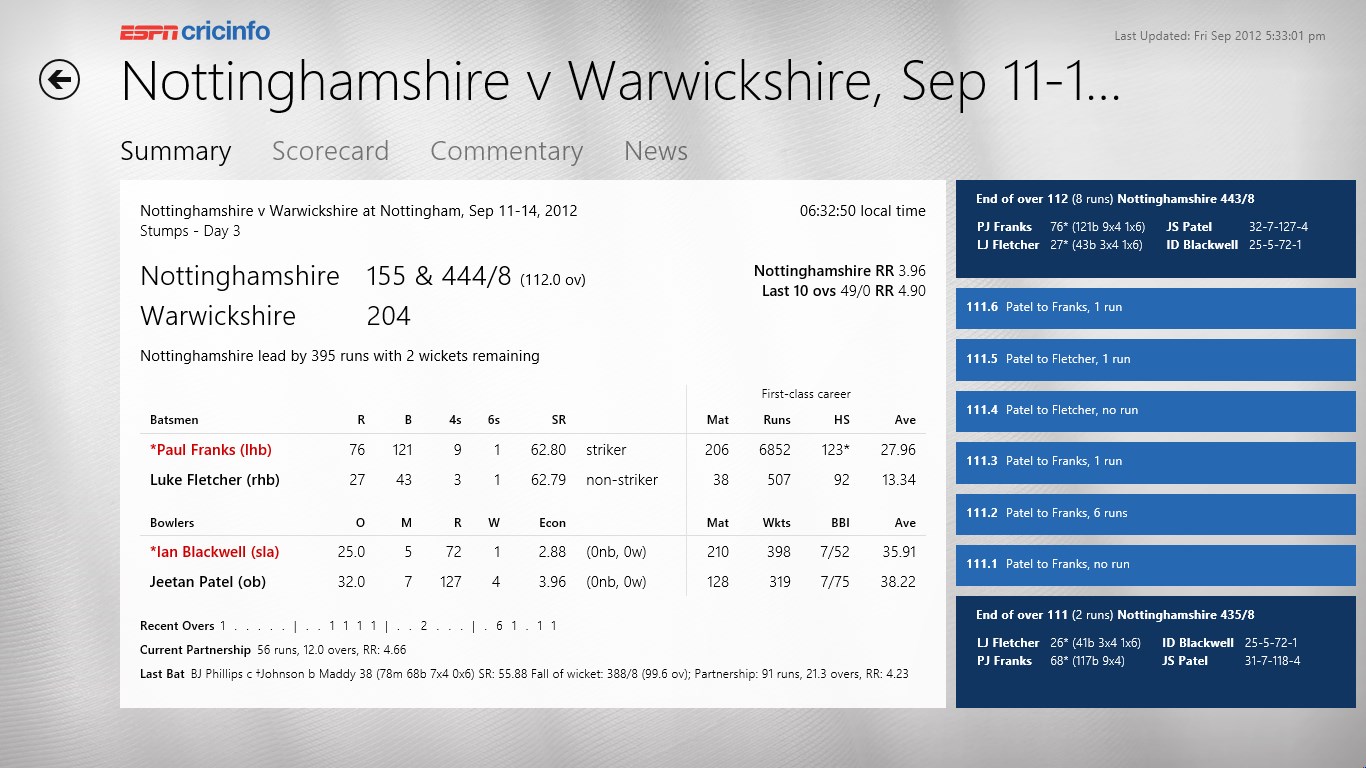Select ball 111.2 Patel to Franks, 6 runs

click(x=1155, y=513)
